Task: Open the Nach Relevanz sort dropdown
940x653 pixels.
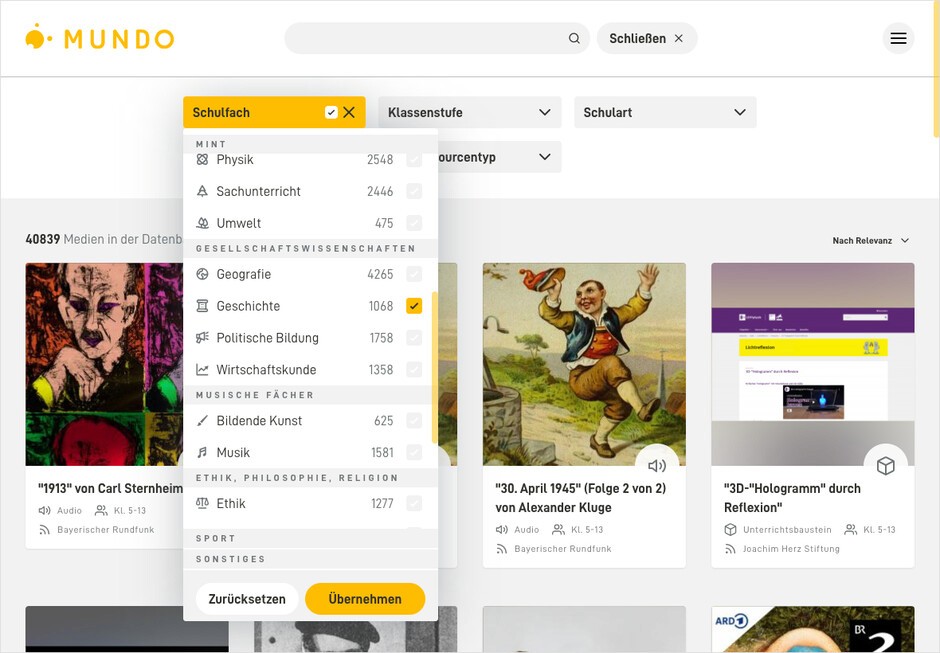Action: click(x=870, y=240)
